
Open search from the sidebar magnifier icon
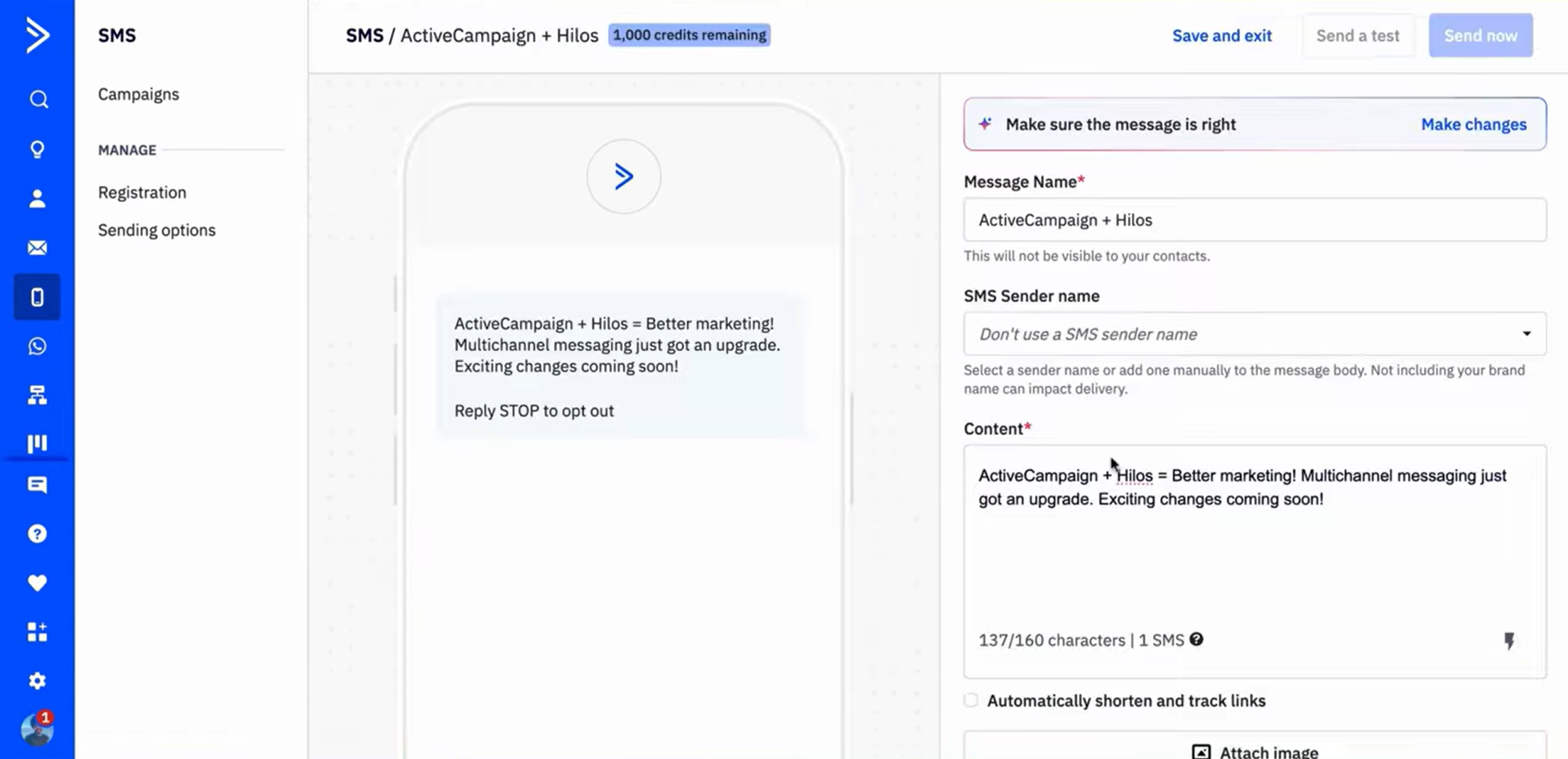pos(38,100)
